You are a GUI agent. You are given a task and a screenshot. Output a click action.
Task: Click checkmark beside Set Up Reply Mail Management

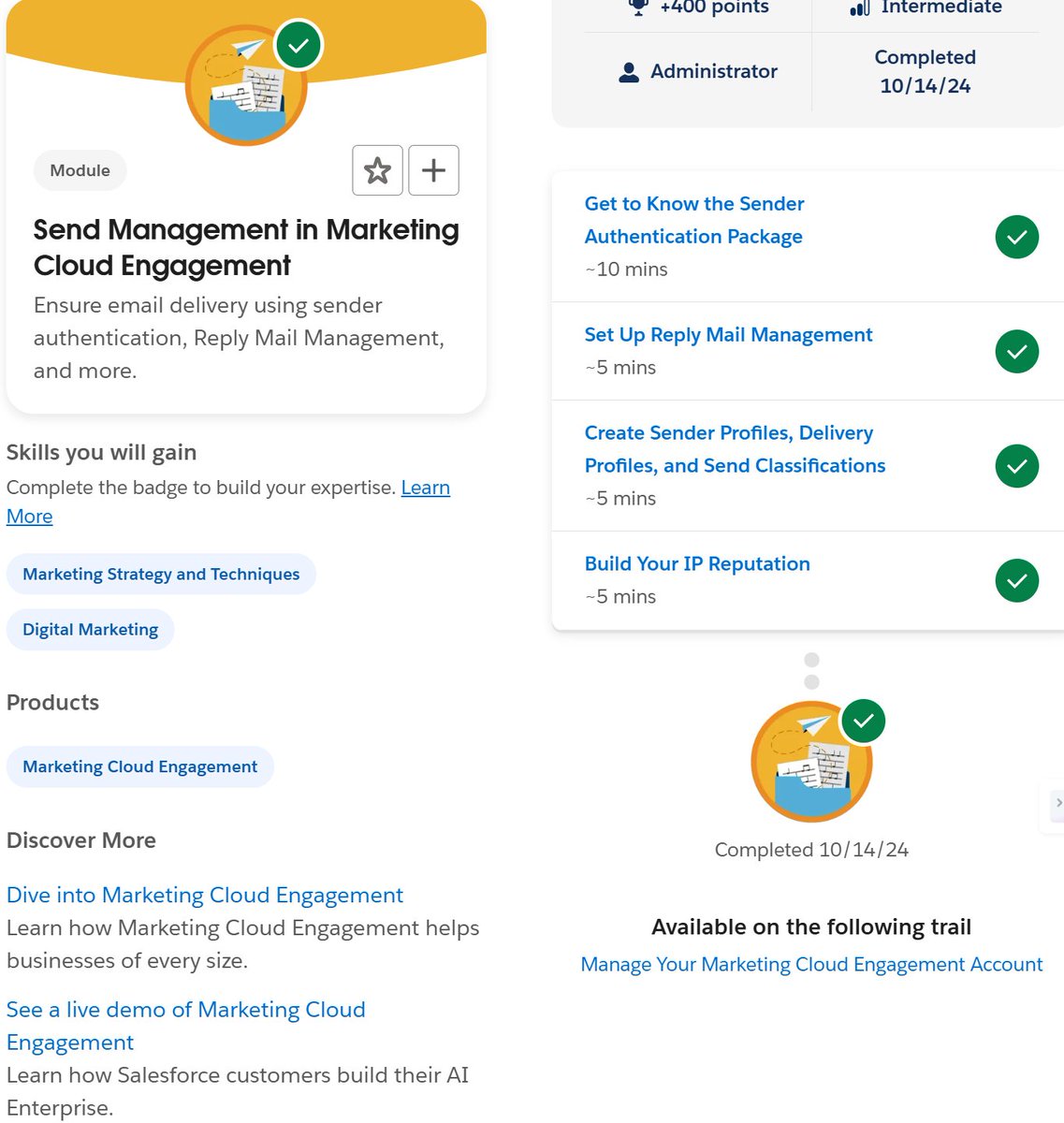[1017, 352]
